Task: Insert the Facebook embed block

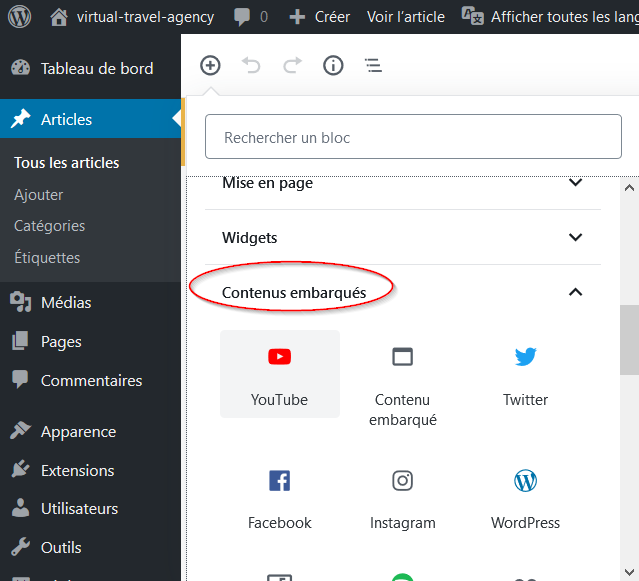Action: 280,498
